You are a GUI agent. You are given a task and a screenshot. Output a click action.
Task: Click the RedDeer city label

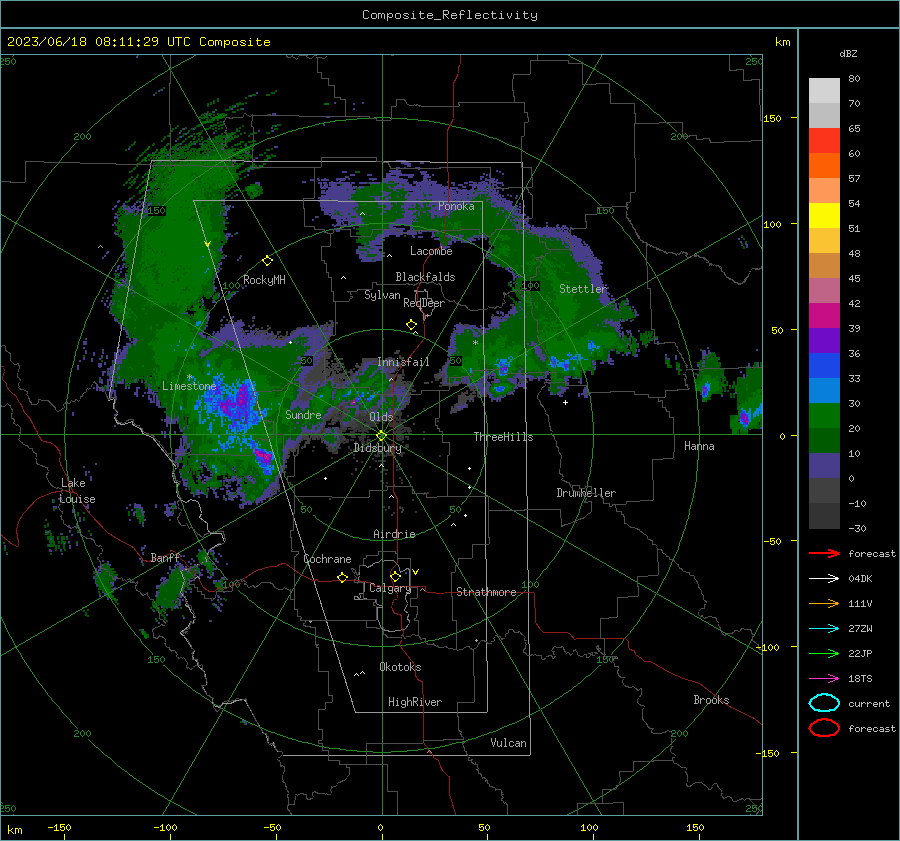click(x=424, y=303)
